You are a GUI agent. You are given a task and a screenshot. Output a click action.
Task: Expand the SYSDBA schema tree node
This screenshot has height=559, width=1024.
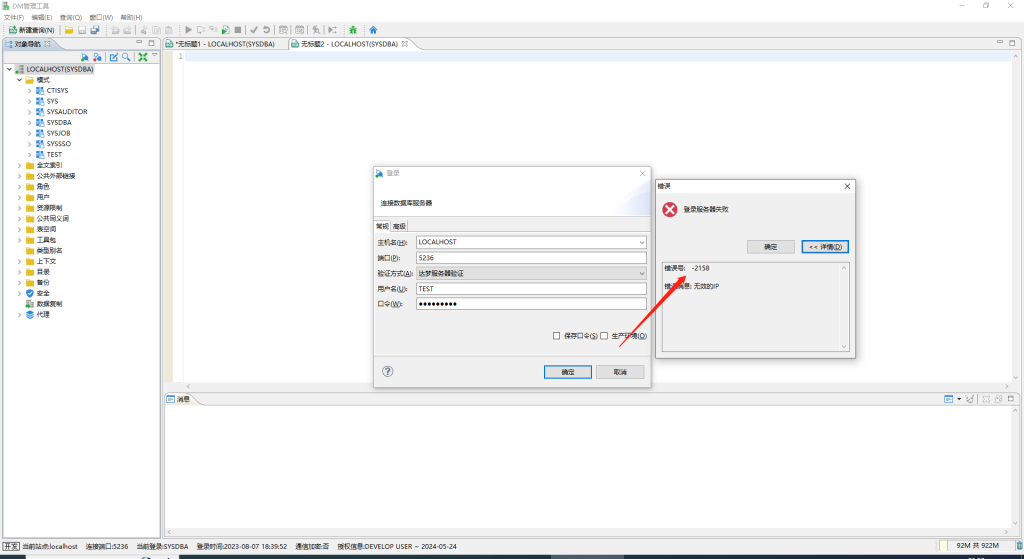click(31, 122)
